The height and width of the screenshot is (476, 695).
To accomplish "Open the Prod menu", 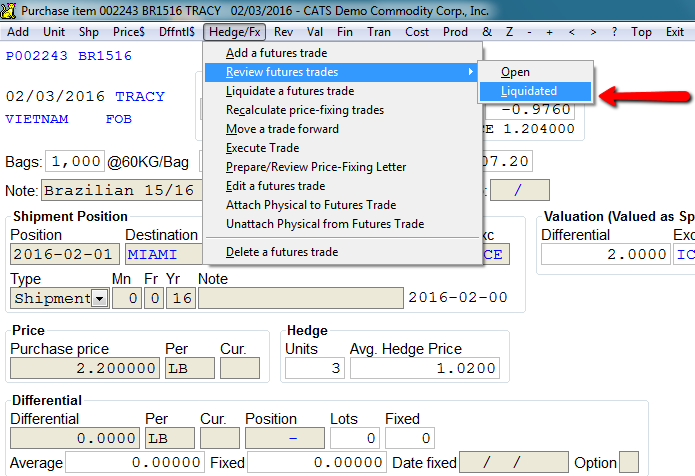I will pos(455,32).
